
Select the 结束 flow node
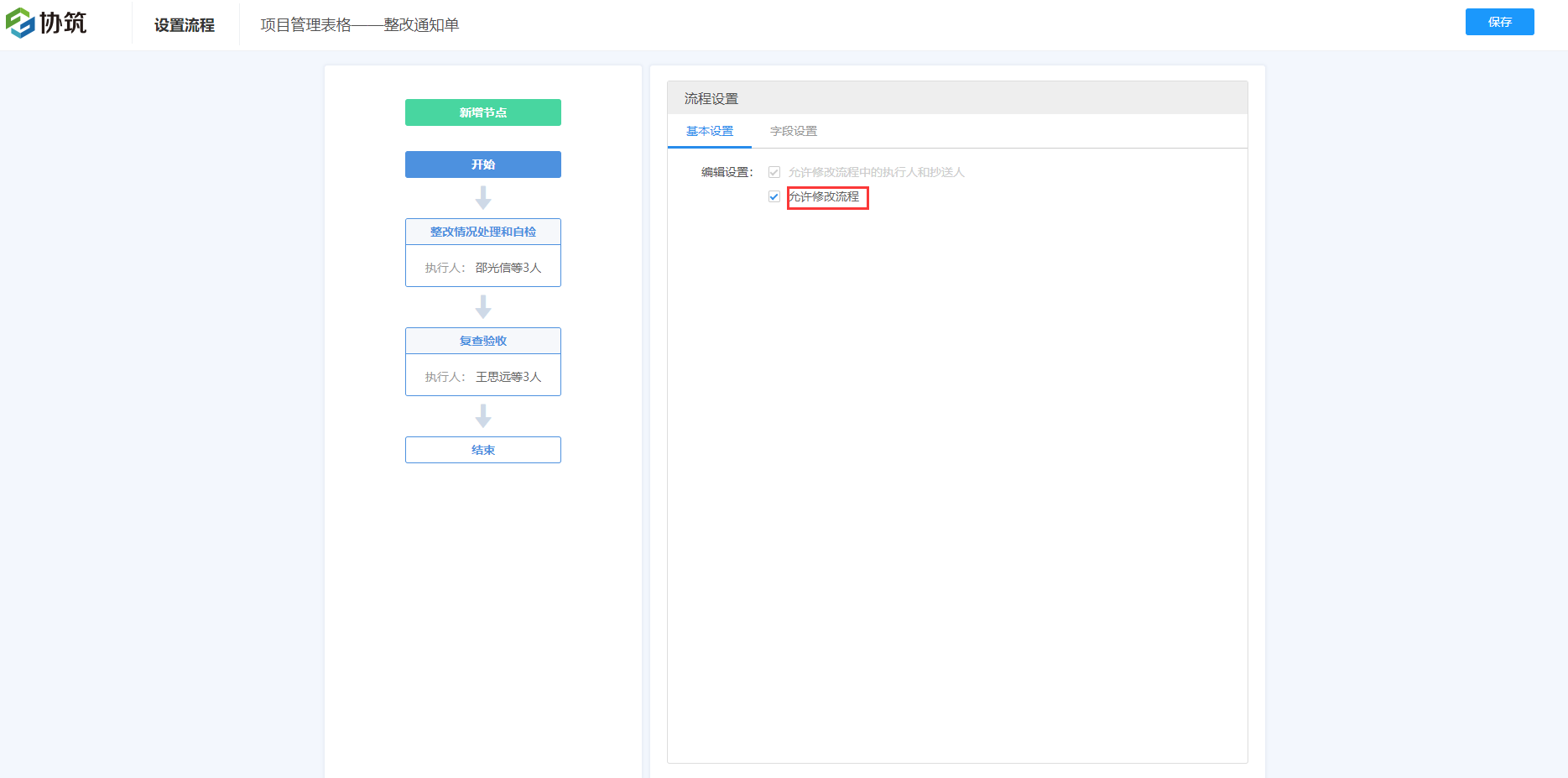coord(483,450)
